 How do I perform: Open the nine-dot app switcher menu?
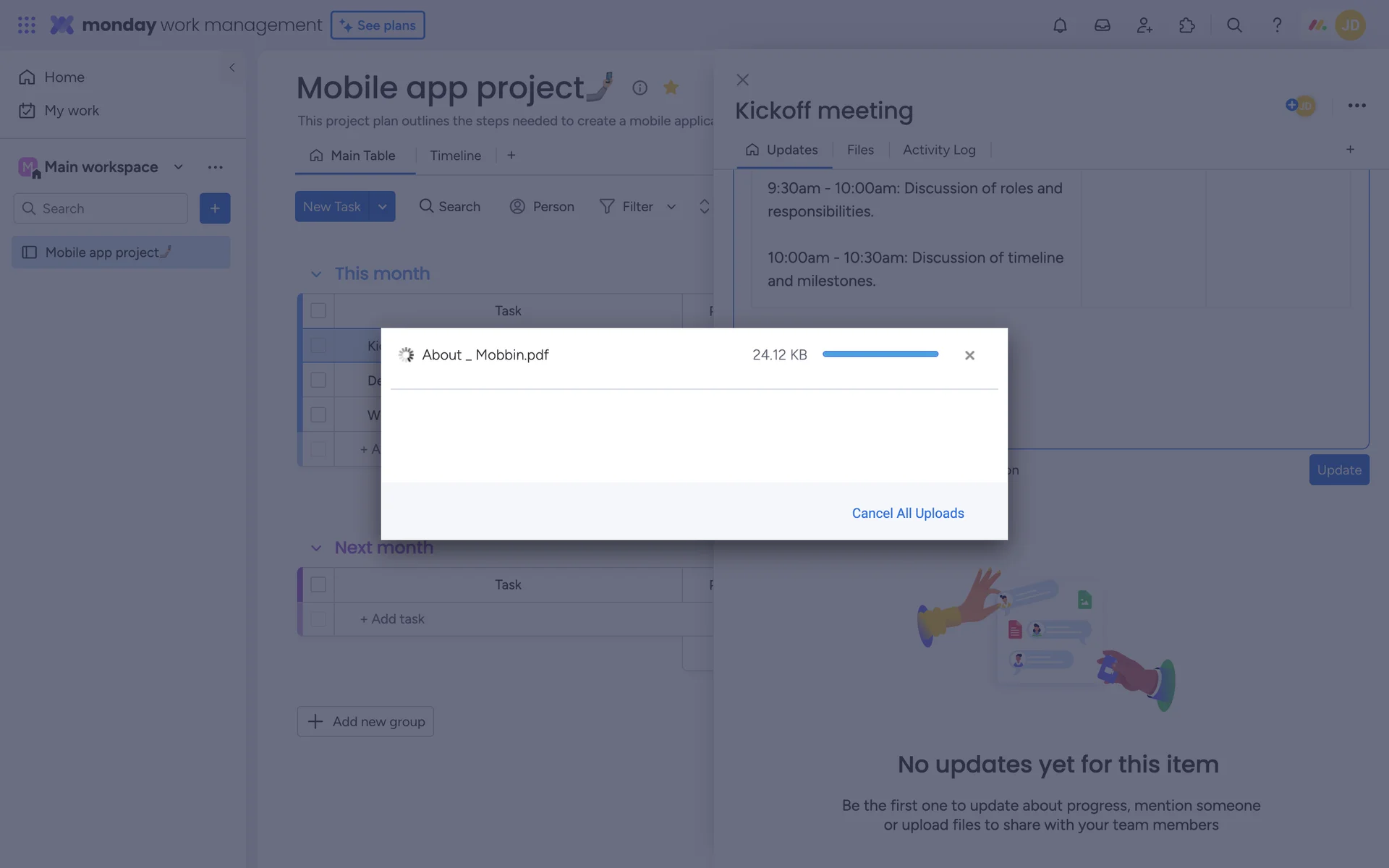[x=27, y=25]
